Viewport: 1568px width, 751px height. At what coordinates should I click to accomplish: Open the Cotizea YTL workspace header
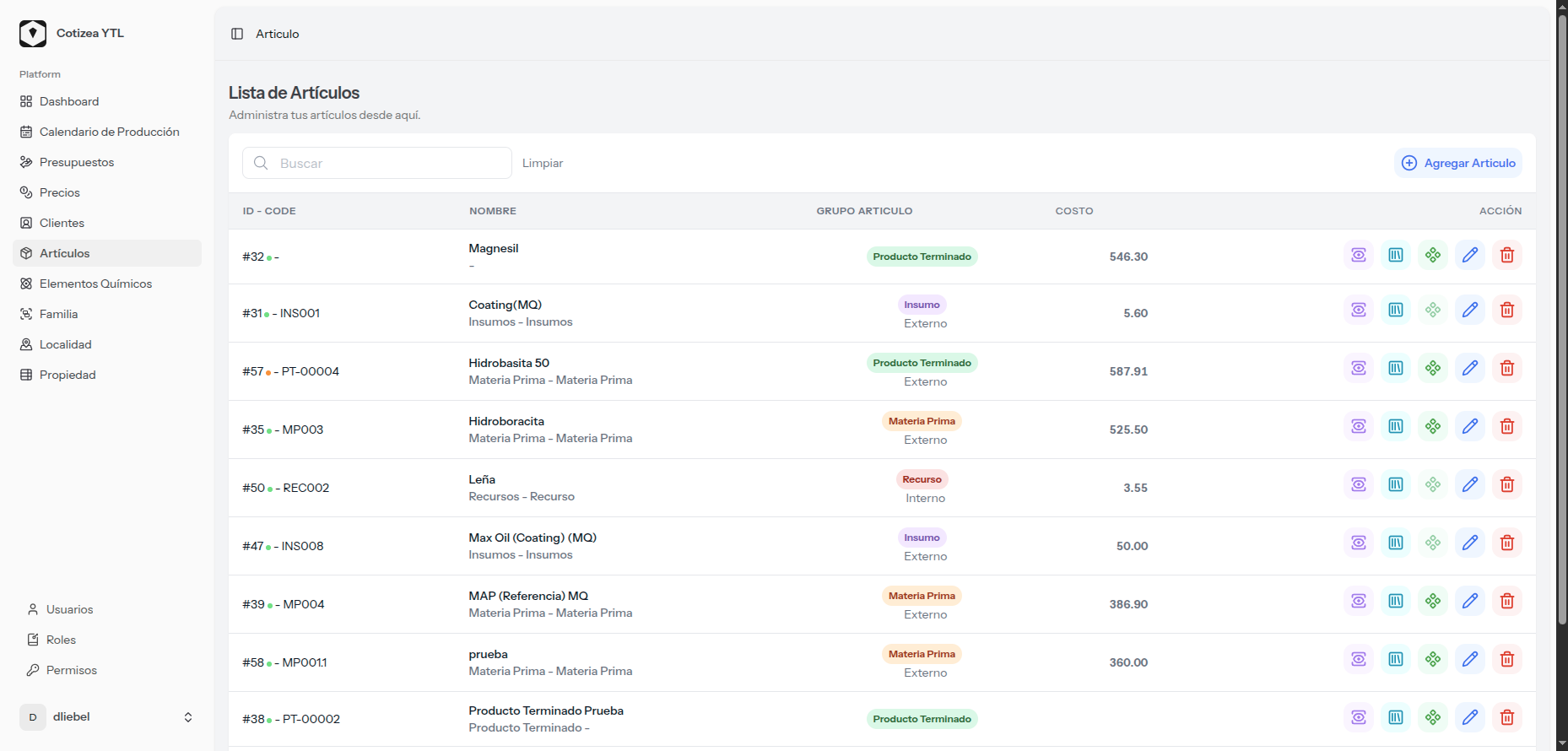[x=89, y=34]
